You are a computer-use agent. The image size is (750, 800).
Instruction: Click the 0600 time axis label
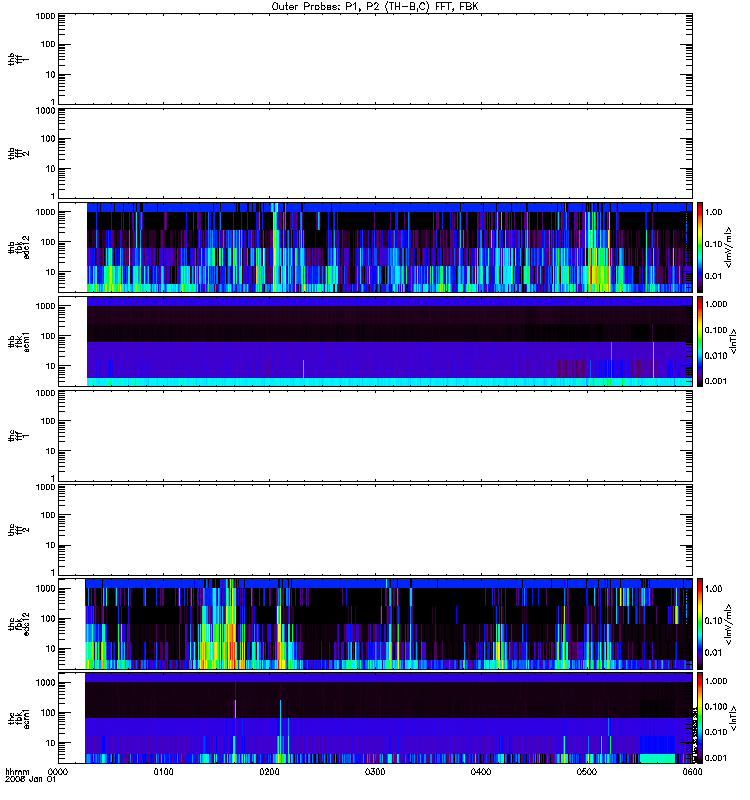(692, 772)
